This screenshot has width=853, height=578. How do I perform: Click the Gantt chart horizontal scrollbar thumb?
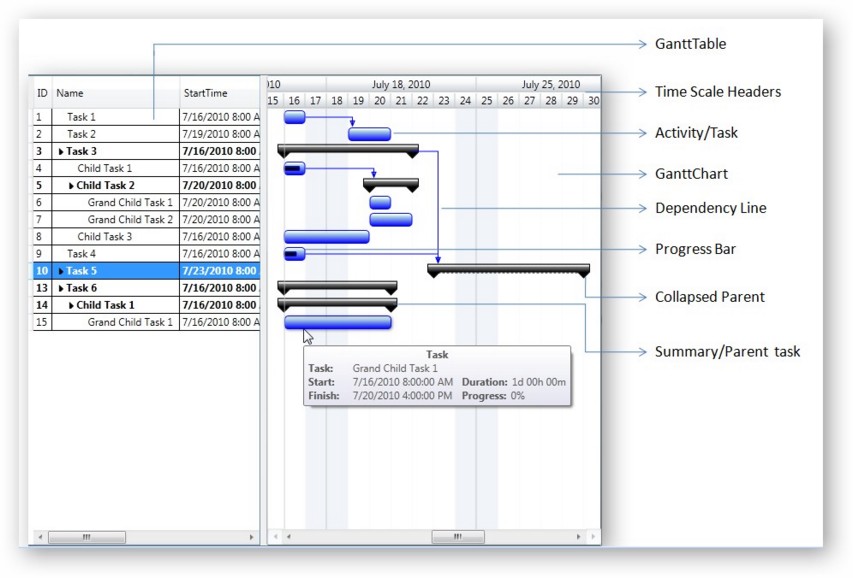457,537
